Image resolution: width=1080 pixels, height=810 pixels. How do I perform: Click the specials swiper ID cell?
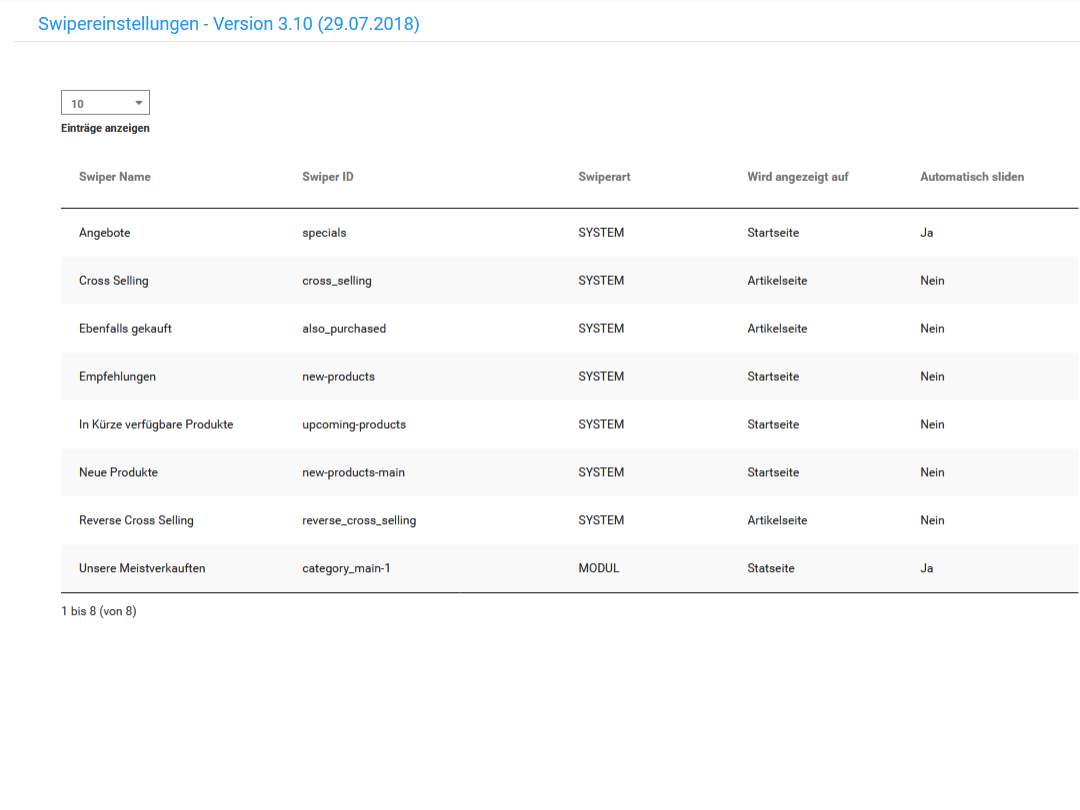(324, 233)
